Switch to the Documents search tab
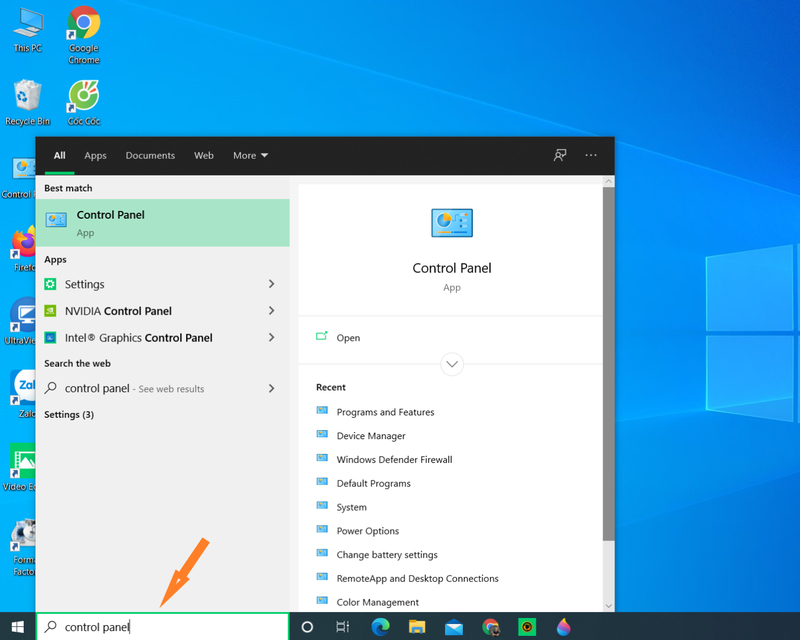The image size is (800, 640). point(150,156)
